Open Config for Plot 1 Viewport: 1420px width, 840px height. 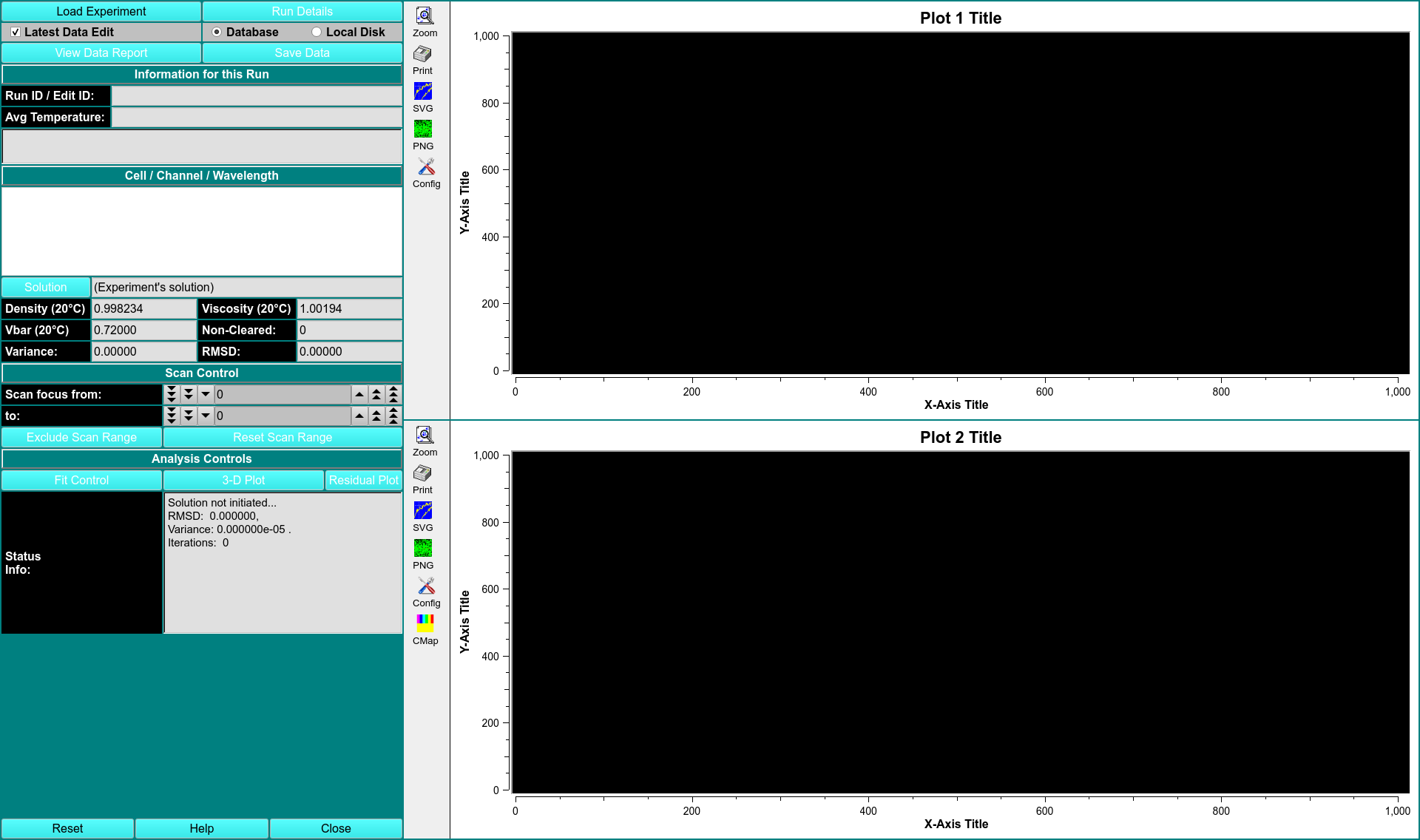(x=426, y=167)
